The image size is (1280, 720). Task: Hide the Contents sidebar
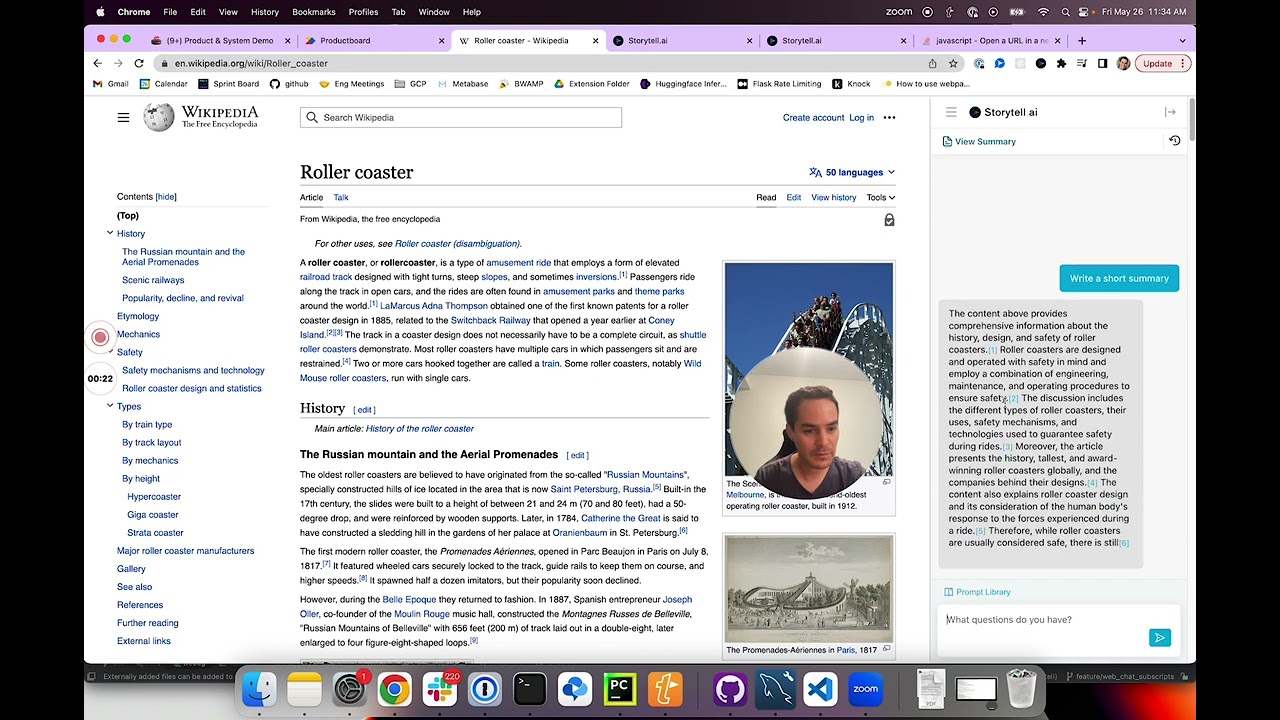[x=166, y=197]
